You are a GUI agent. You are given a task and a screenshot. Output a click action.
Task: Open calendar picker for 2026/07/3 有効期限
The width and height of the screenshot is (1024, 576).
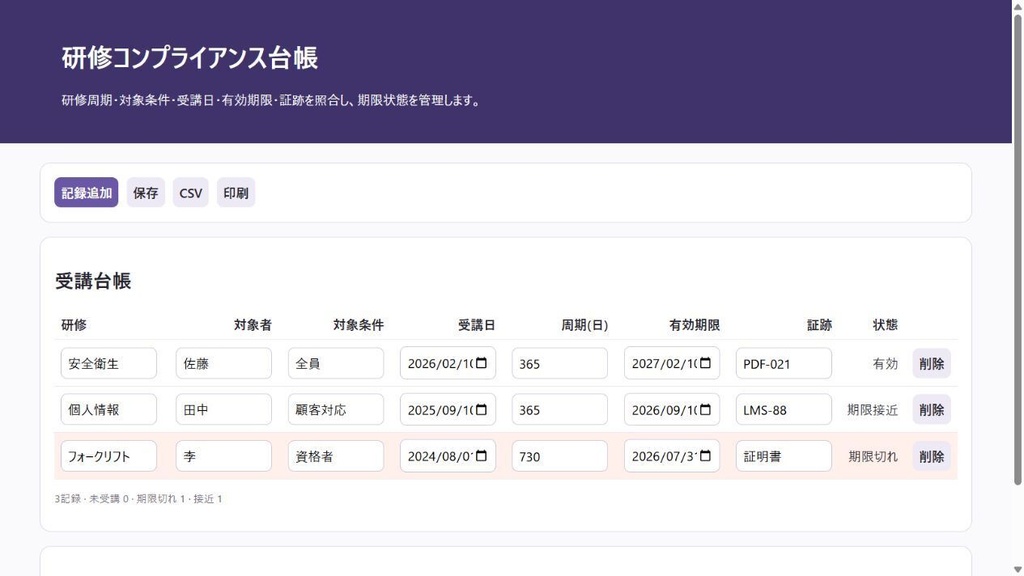pos(705,456)
